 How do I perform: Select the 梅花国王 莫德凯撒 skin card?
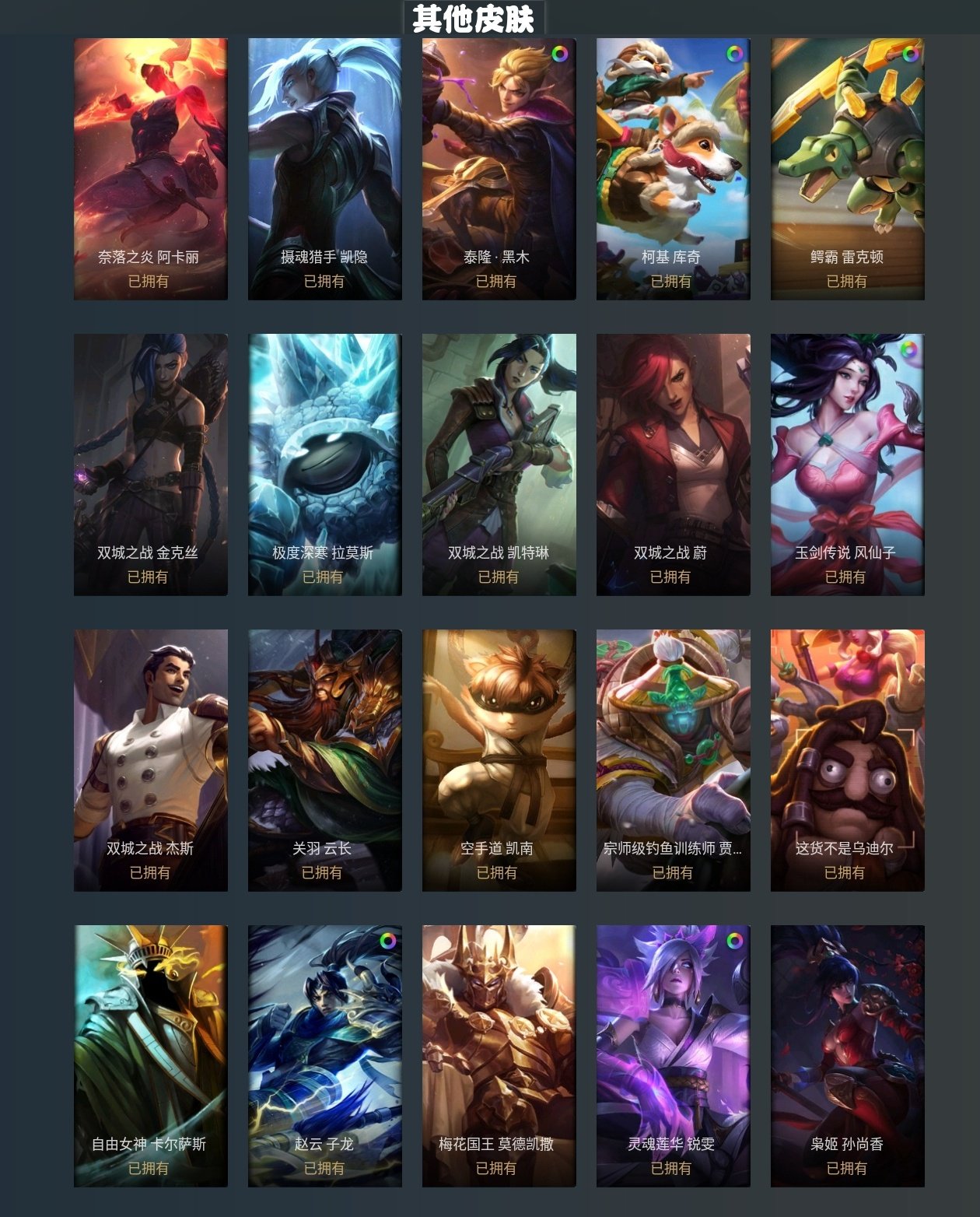(499, 1056)
